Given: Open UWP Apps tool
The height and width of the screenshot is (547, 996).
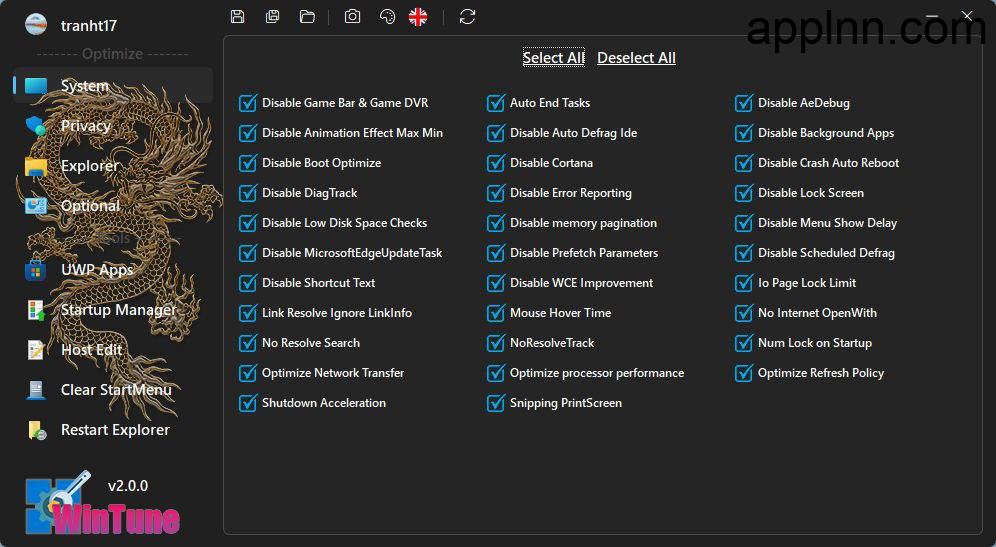Looking at the screenshot, I should coord(113,270).
